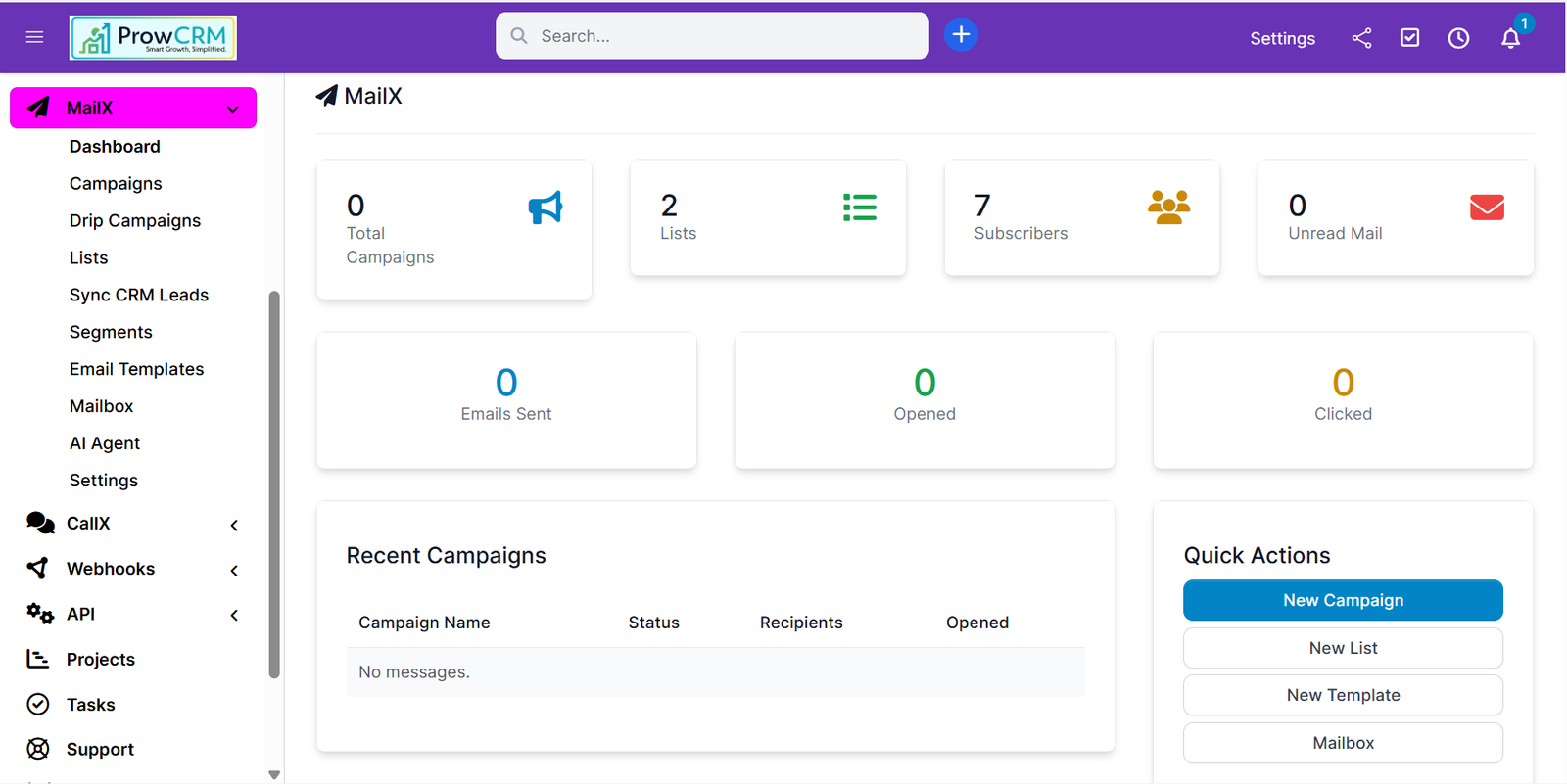Expand the API submenu arrow

click(234, 615)
